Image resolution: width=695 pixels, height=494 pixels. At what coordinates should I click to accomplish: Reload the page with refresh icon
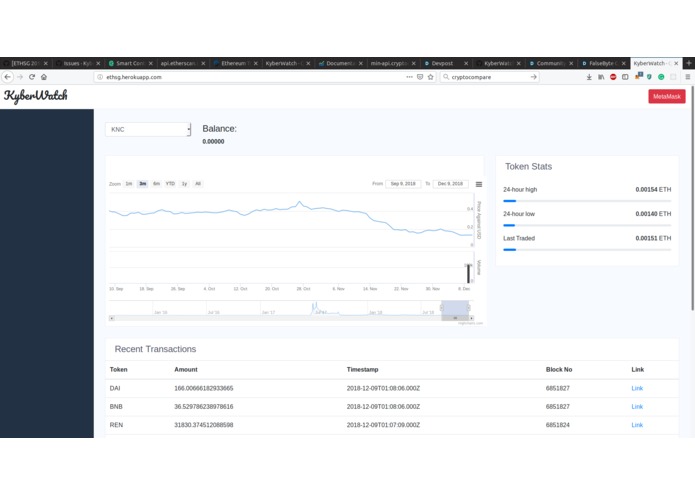point(32,77)
